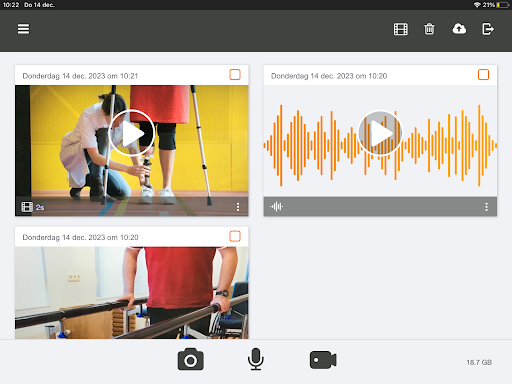Tap the microphone audio record icon

[256, 359]
